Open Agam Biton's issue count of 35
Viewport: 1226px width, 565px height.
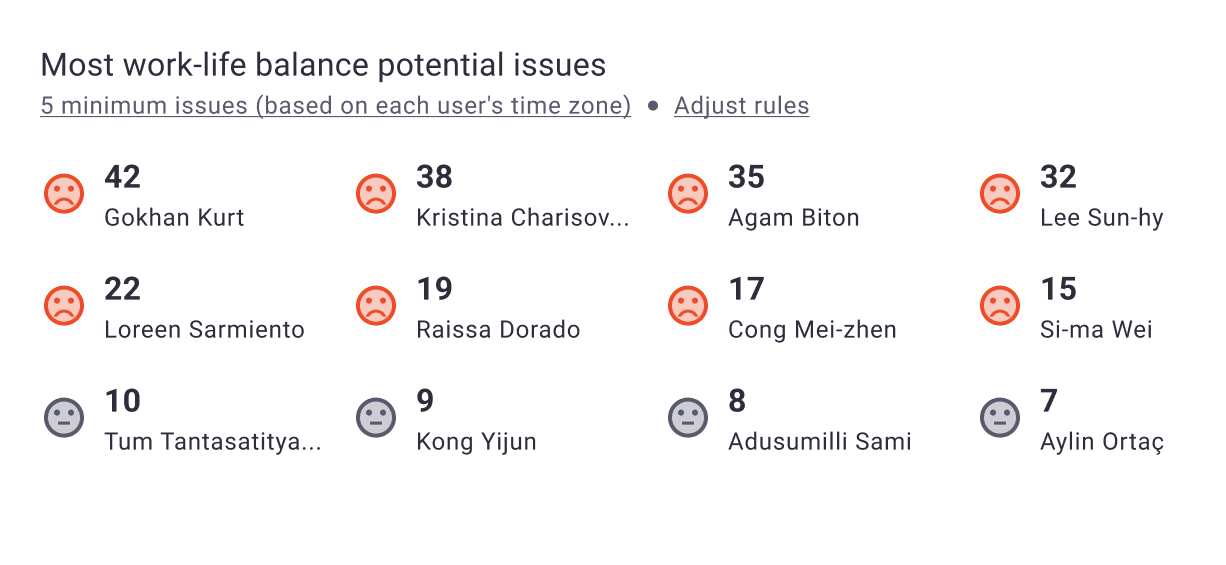pos(746,177)
